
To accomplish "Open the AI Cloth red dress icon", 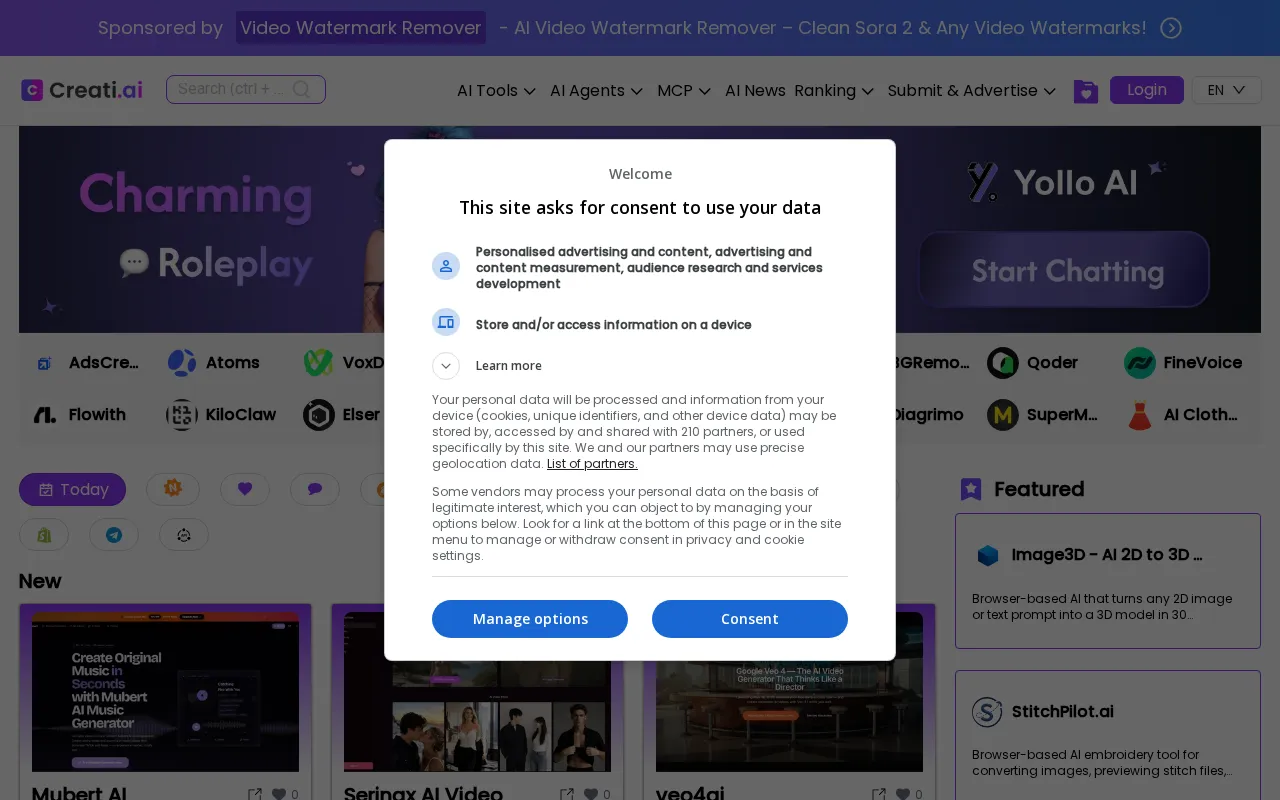I will click(1140, 415).
